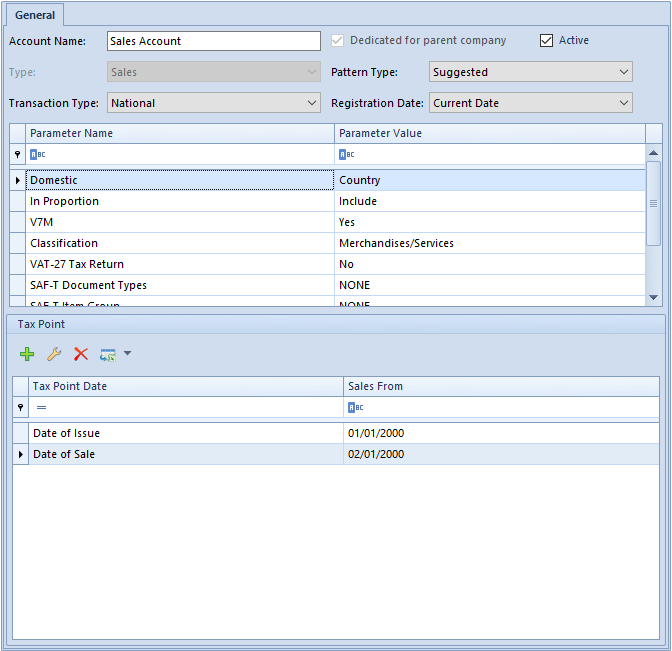Toggle the Active checkbox

pyautogui.click(x=546, y=41)
